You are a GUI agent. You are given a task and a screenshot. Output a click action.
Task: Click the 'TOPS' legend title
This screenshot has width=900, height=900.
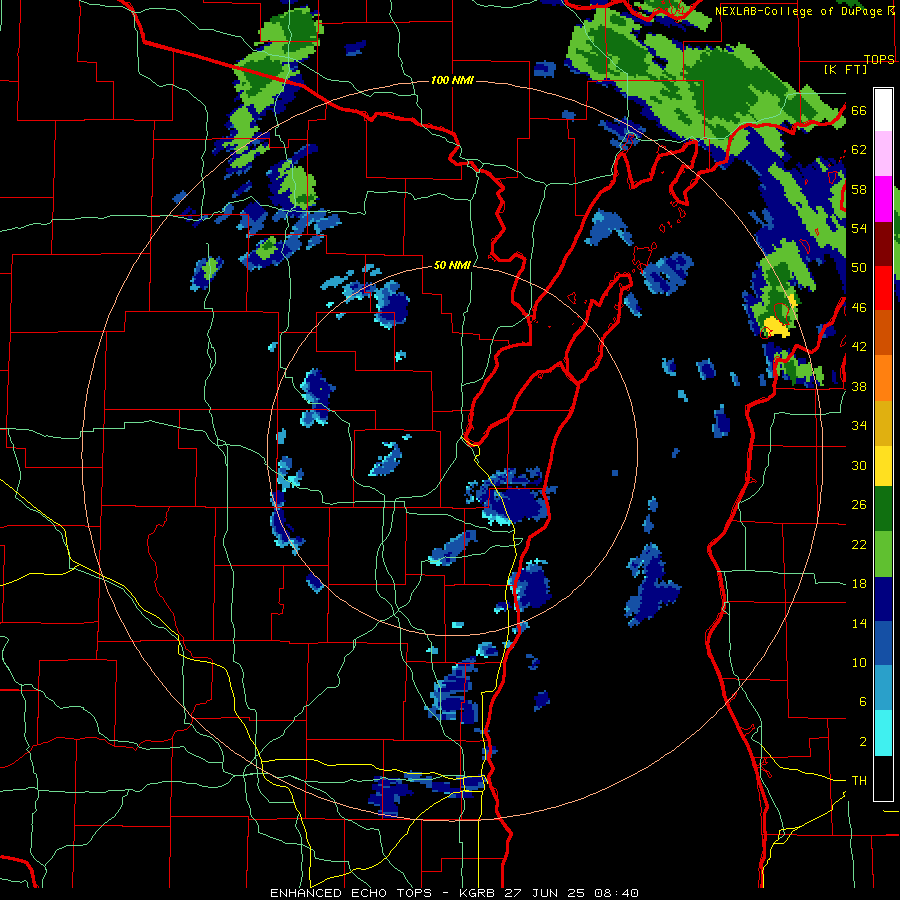tap(879, 59)
